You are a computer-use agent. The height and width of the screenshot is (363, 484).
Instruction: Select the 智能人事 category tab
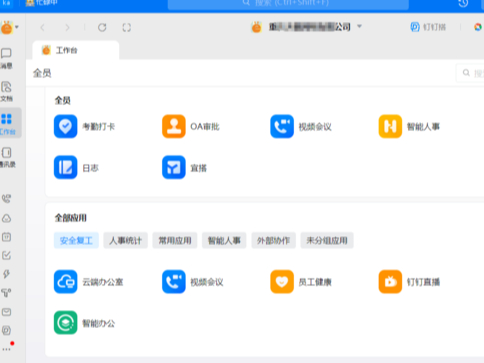(x=224, y=240)
